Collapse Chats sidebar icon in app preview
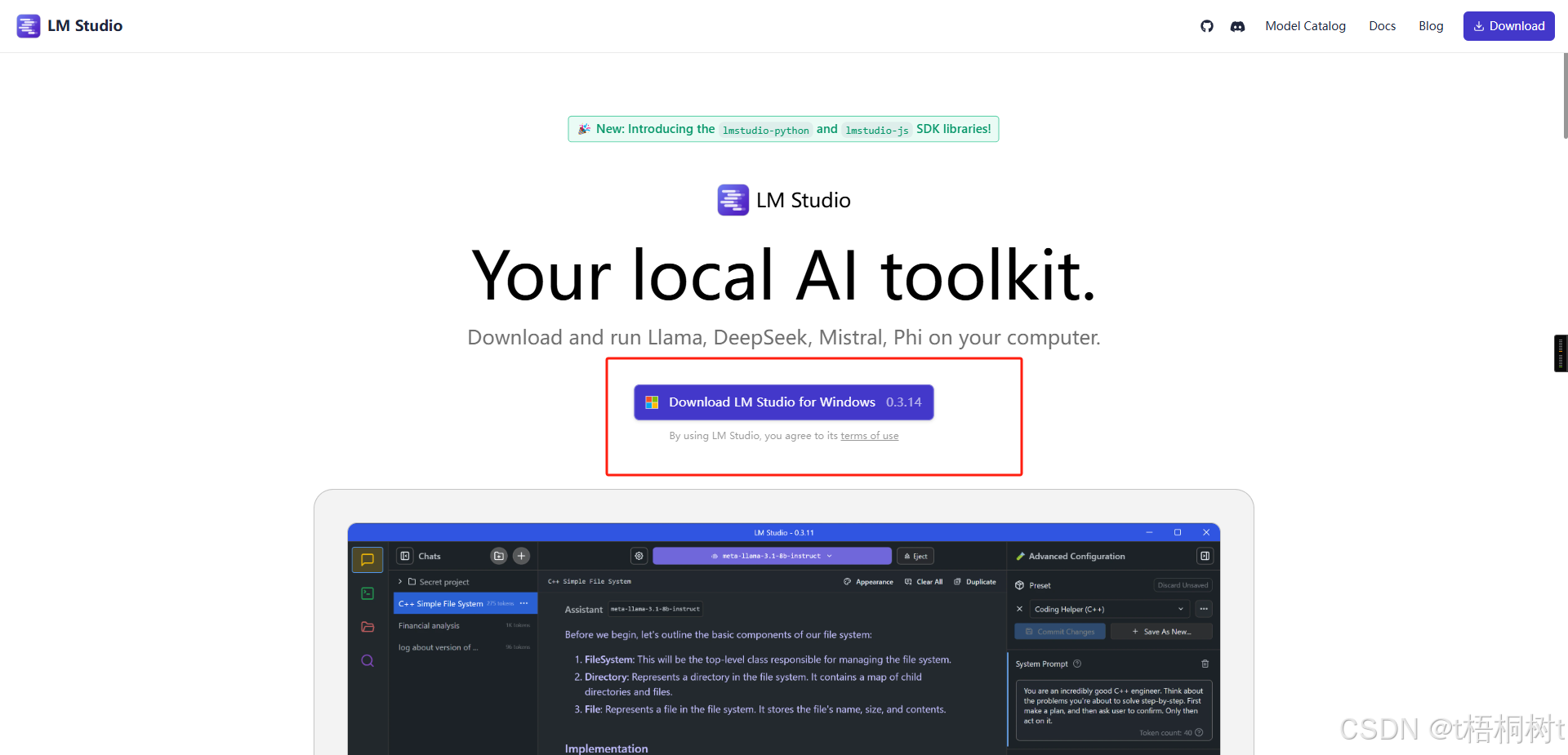 click(405, 556)
